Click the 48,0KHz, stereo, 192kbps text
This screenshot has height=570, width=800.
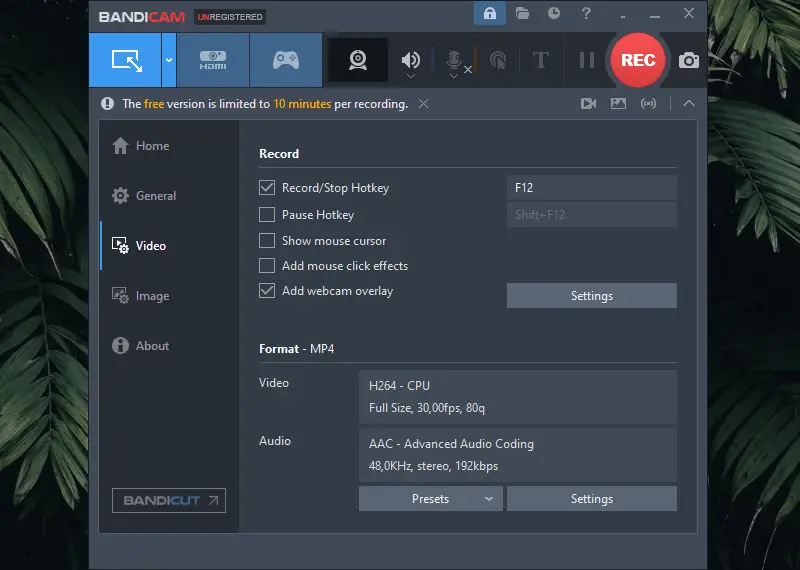click(433, 466)
